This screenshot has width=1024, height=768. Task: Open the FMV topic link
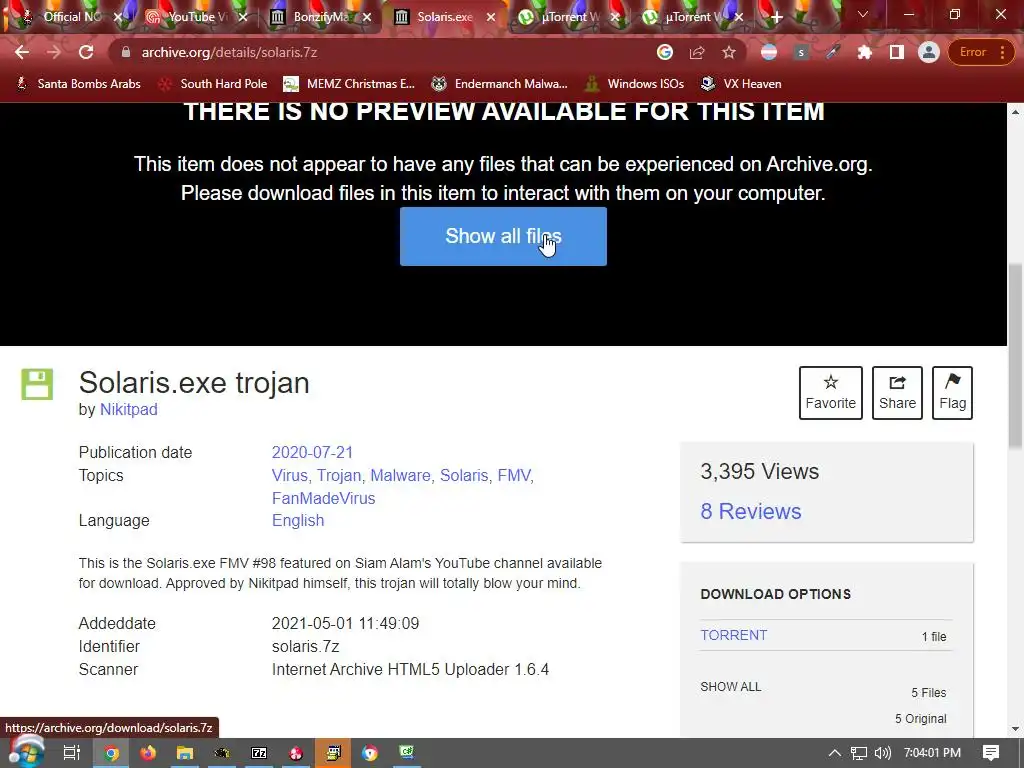point(515,475)
